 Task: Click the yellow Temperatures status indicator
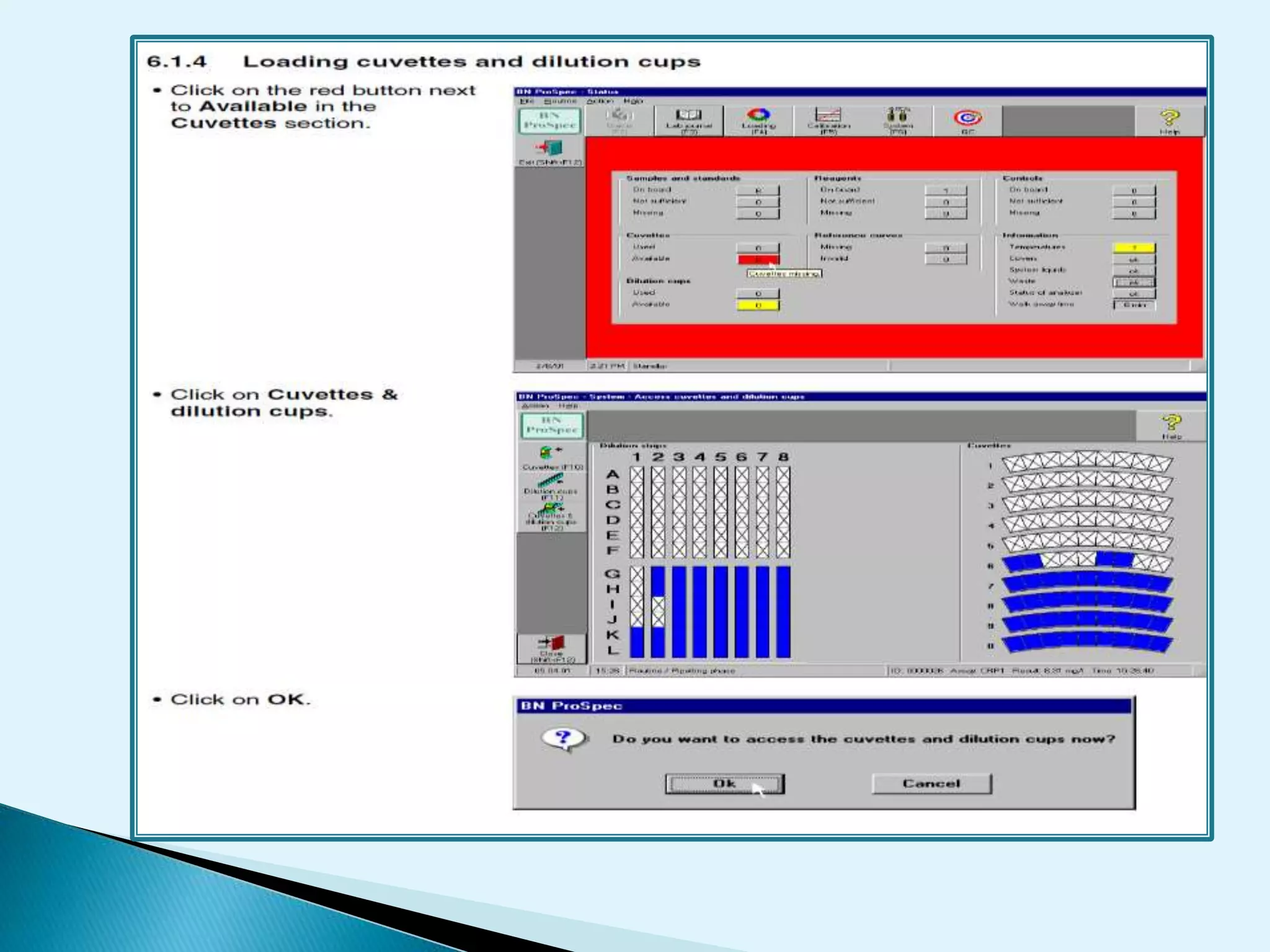[x=1134, y=247]
